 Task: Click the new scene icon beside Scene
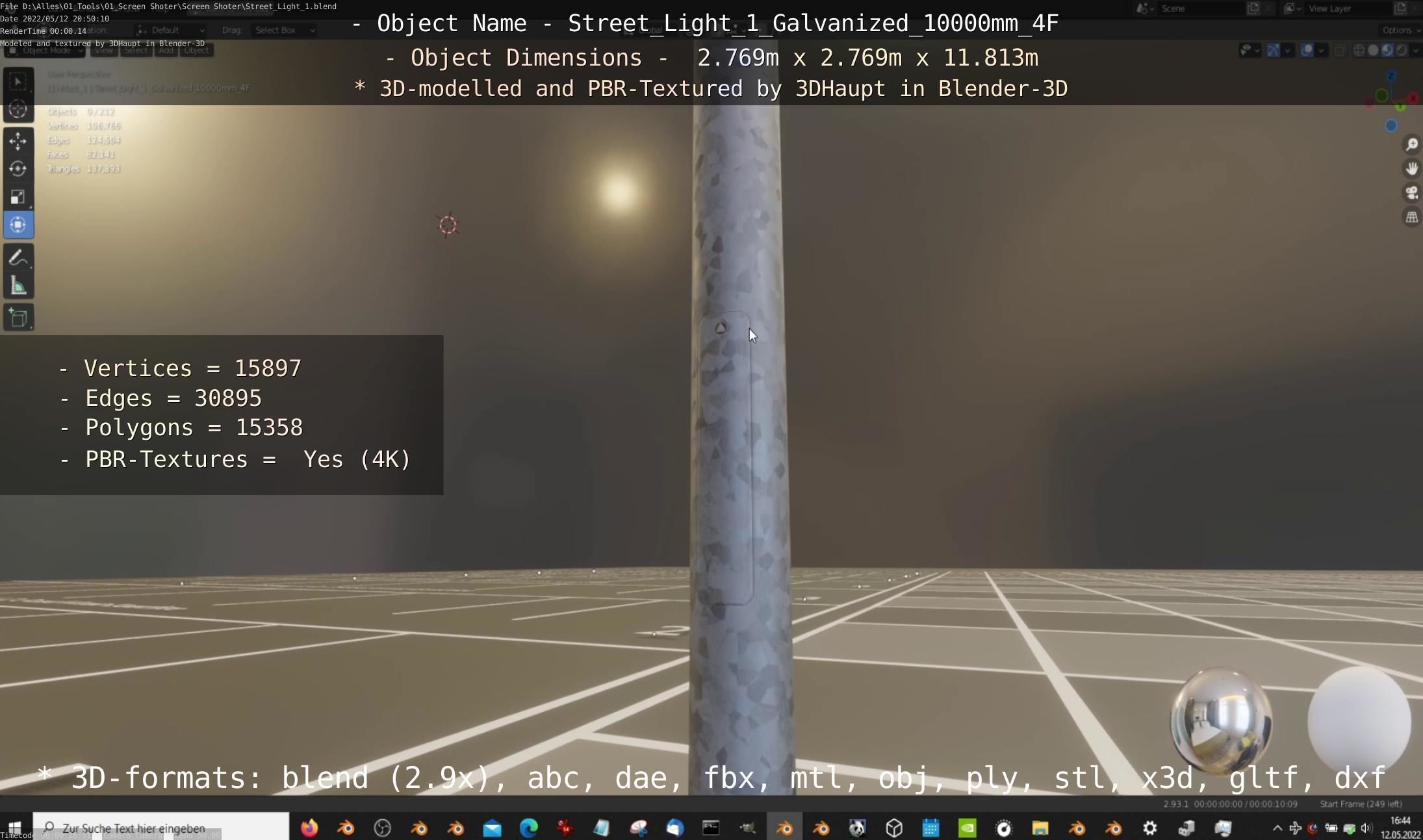[x=1253, y=8]
